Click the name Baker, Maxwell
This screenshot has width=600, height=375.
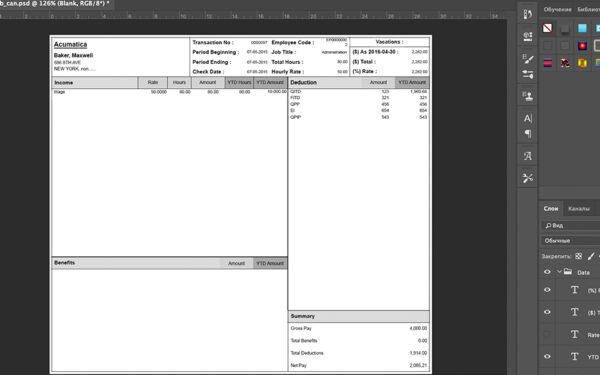pos(73,55)
